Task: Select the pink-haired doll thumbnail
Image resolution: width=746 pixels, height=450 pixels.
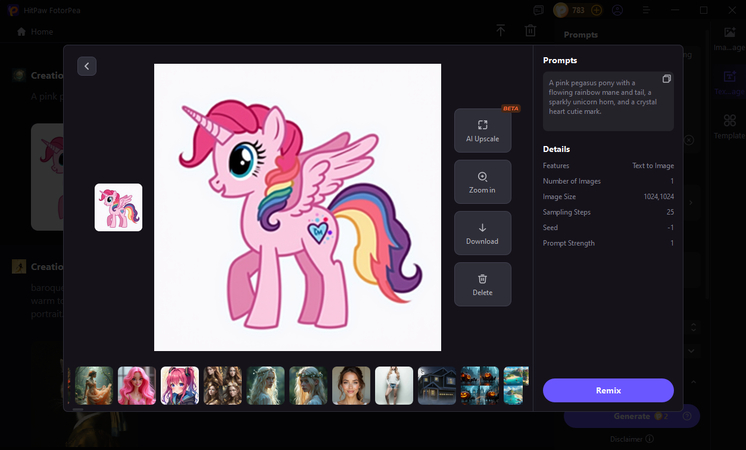Action: [137, 385]
